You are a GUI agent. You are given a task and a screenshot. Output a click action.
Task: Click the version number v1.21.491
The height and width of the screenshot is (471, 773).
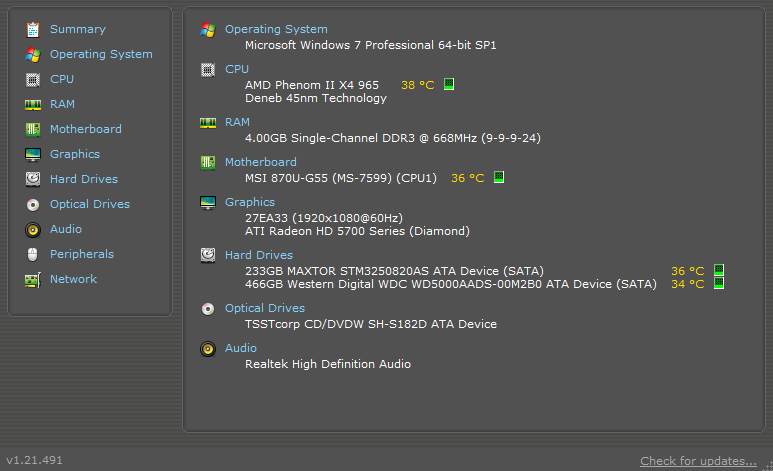click(35, 460)
